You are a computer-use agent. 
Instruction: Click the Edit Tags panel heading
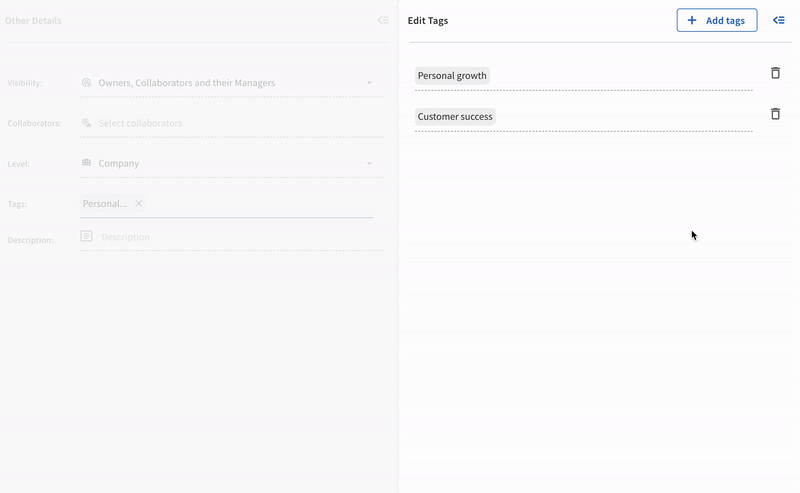(x=428, y=20)
